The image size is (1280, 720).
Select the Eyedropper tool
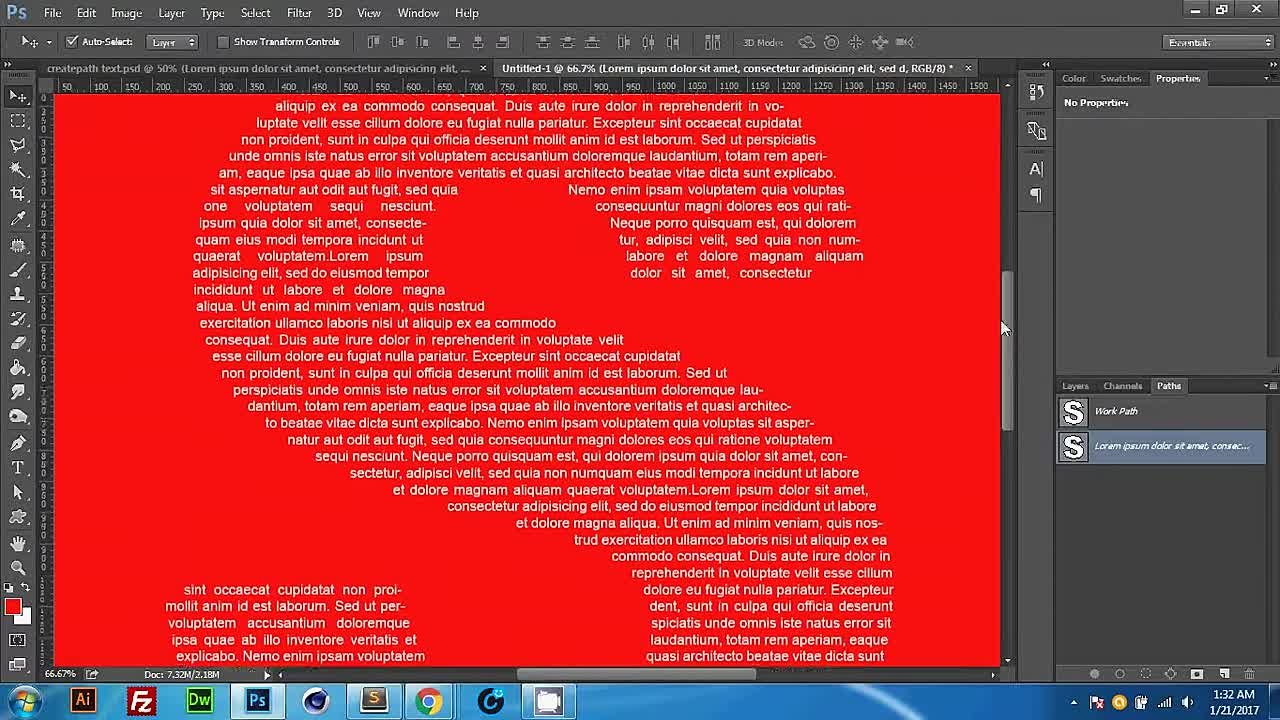point(18,220)
